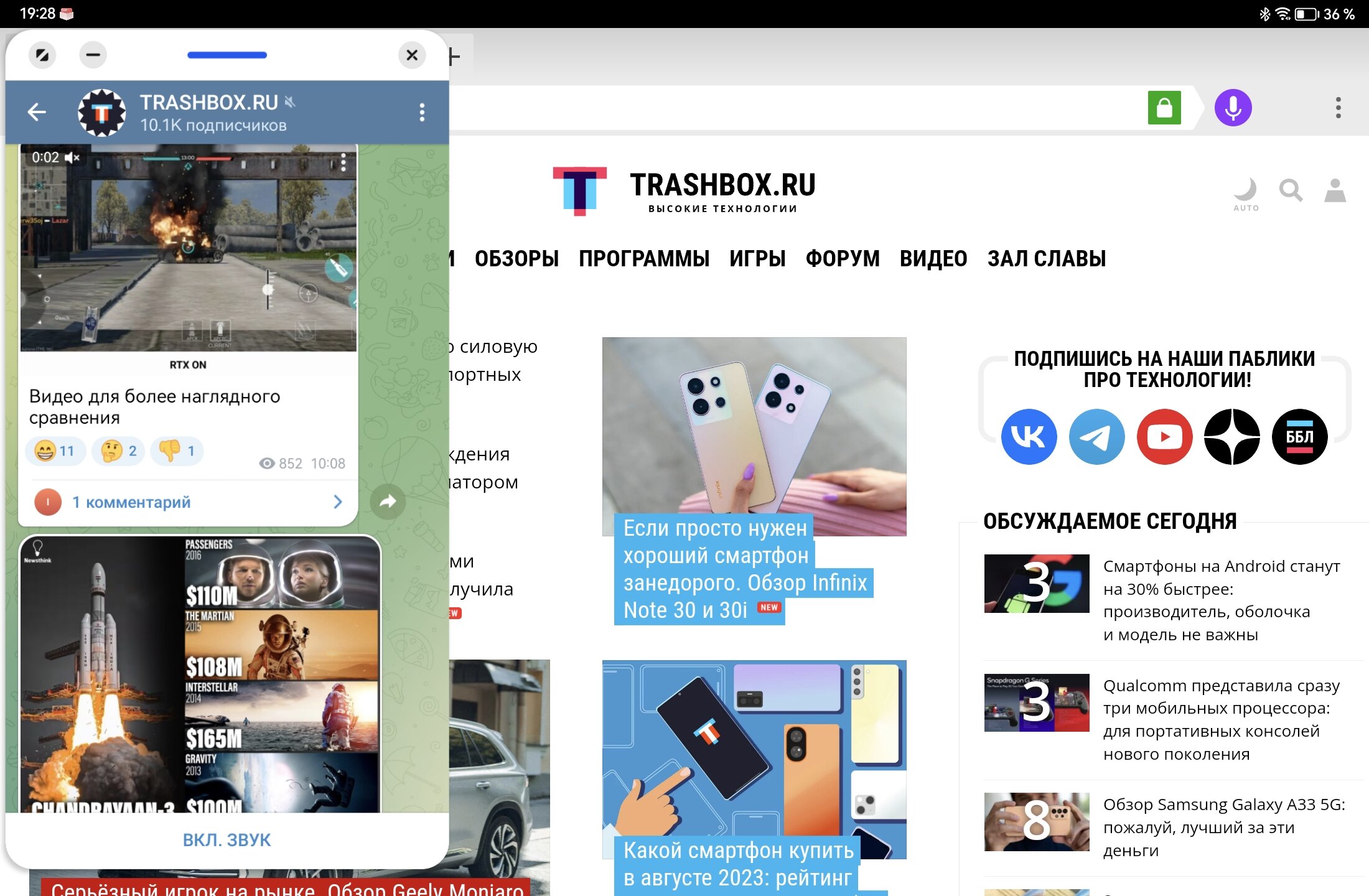Open Telegram public icon
The width and height of the screenshot is (1369, 896).
1096,437
